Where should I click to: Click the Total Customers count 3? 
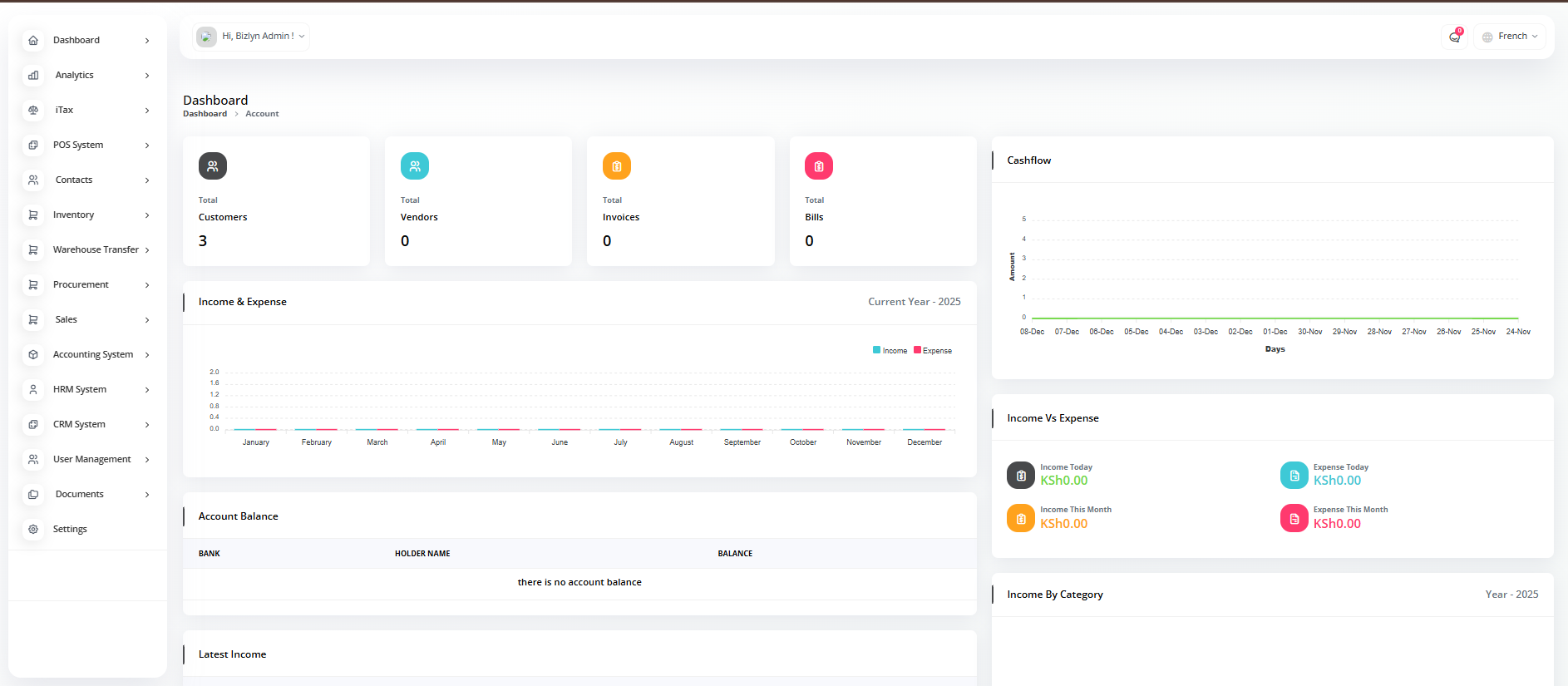point(203,241)
